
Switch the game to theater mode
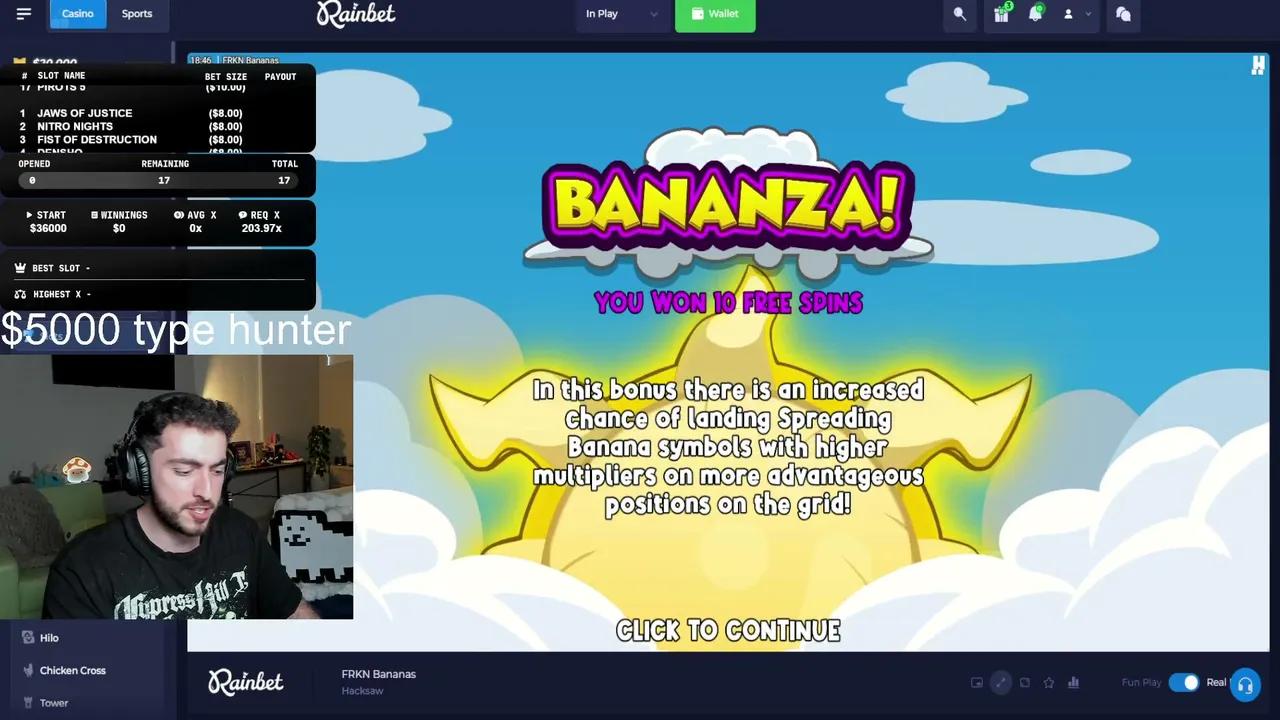point(1025,683)
